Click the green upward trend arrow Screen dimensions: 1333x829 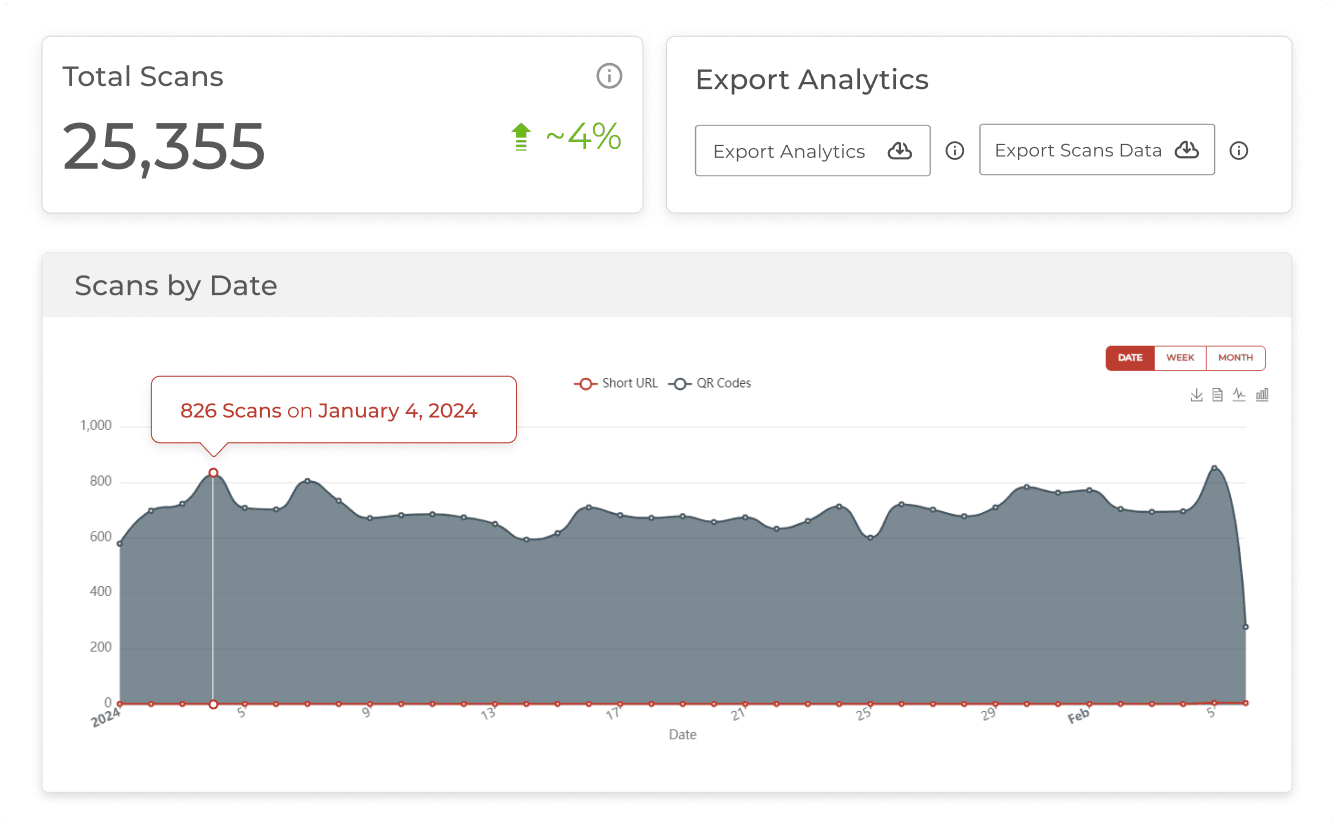520,137
